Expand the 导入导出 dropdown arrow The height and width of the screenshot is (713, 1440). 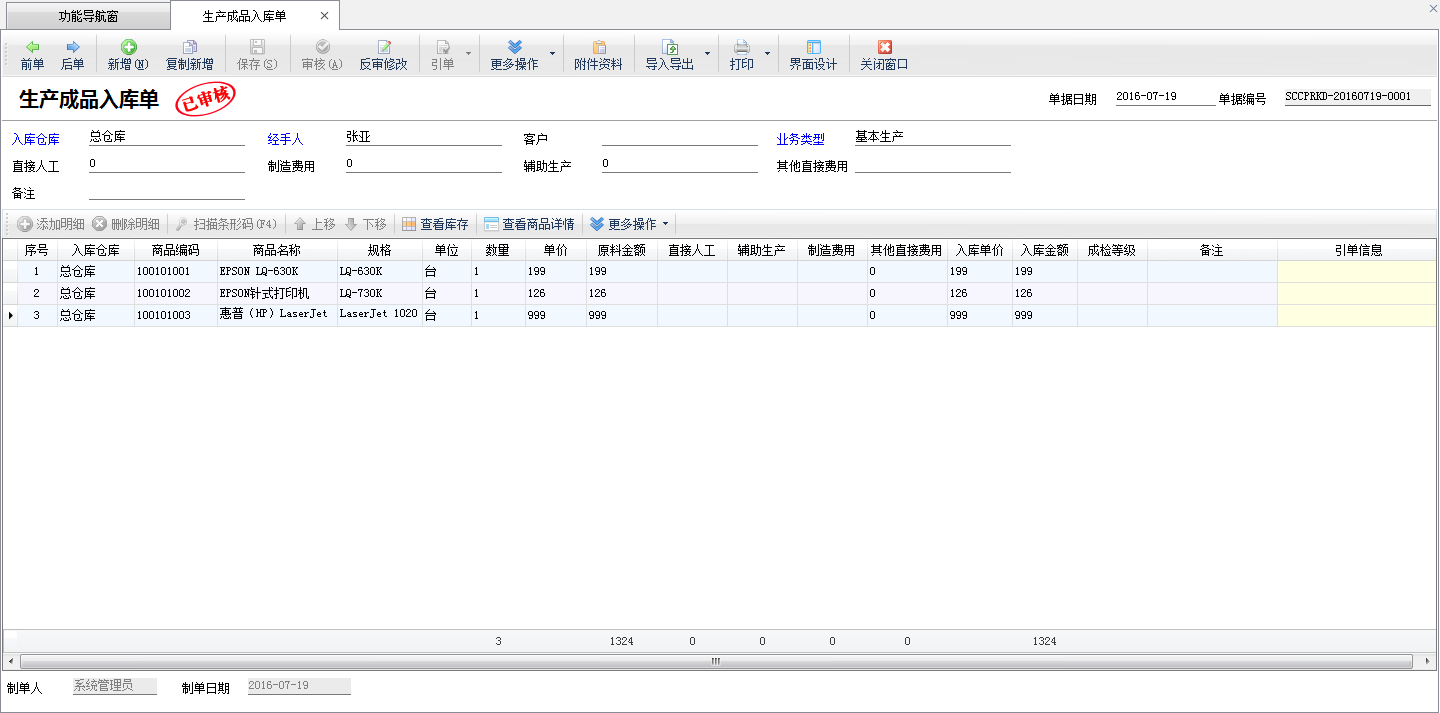pos(707,54)
